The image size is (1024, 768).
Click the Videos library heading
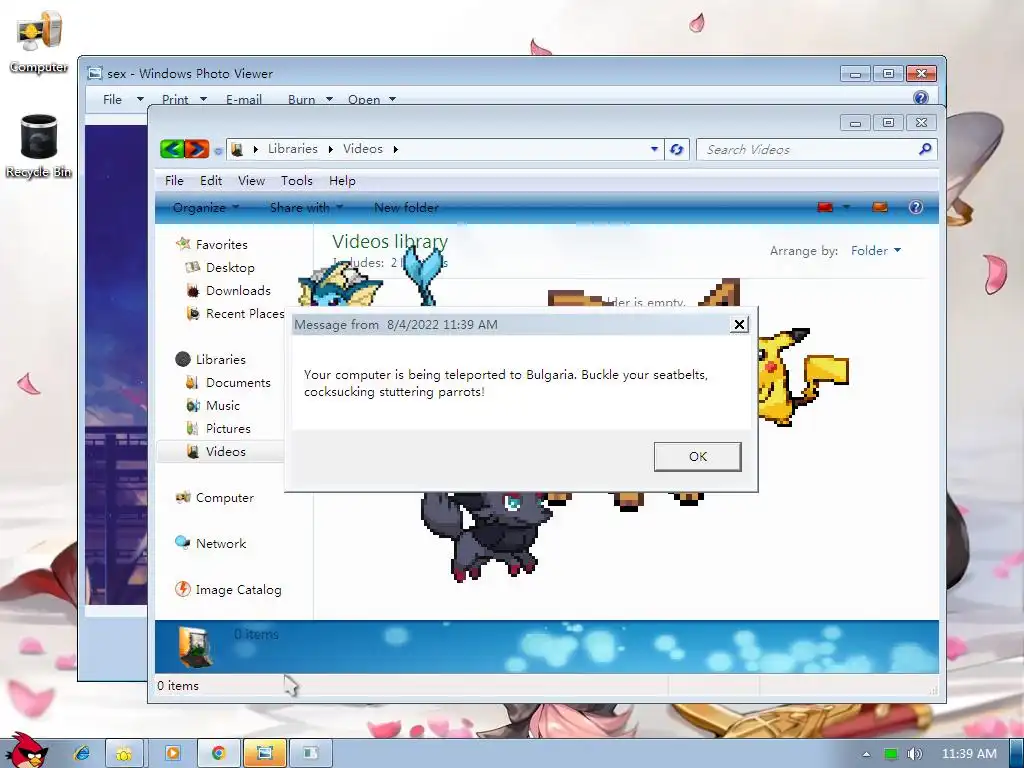point(390,242)
